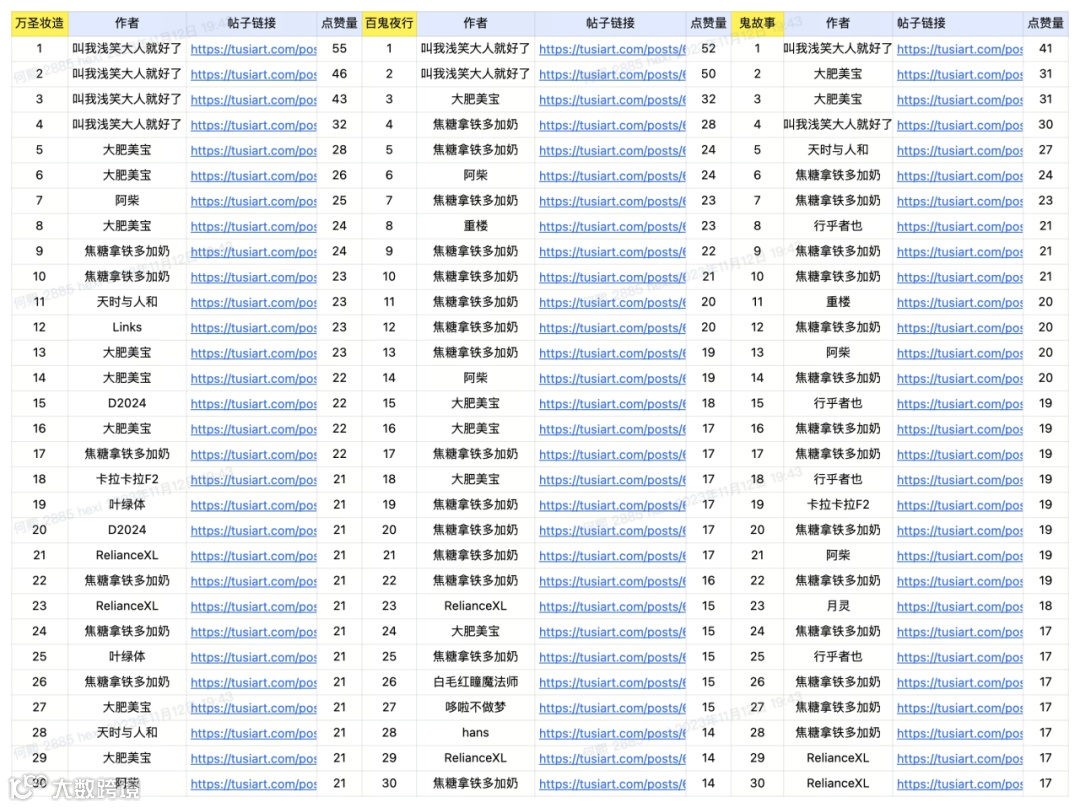Screen dimensions: 1080x808
Task: Click the 作者 header in the 万圣妆造 table
Action: click(x=127, y=23)
